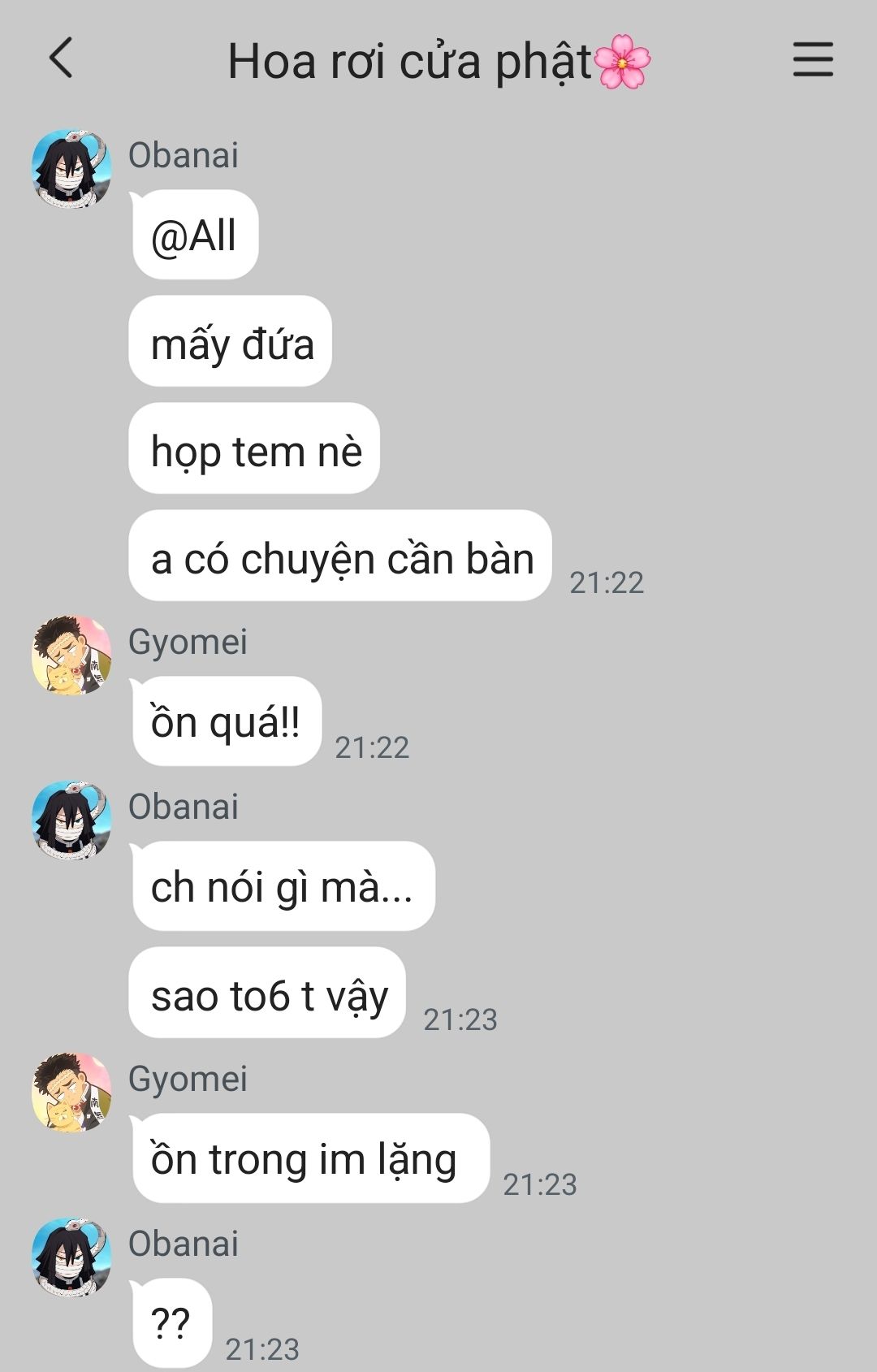Select the họp tem nè message

click(254, 448)
